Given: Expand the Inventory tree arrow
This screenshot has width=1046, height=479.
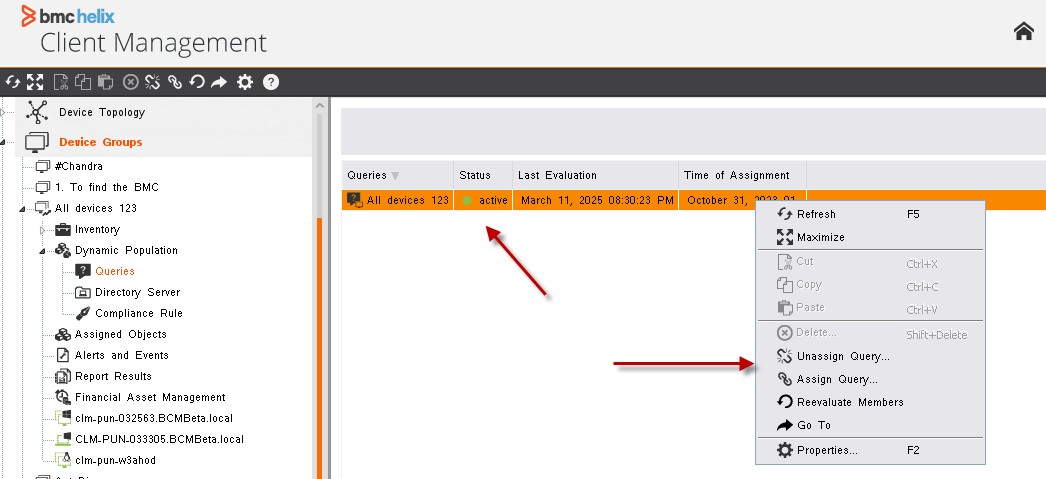Looking at the screenshot, I should [43, 230].
